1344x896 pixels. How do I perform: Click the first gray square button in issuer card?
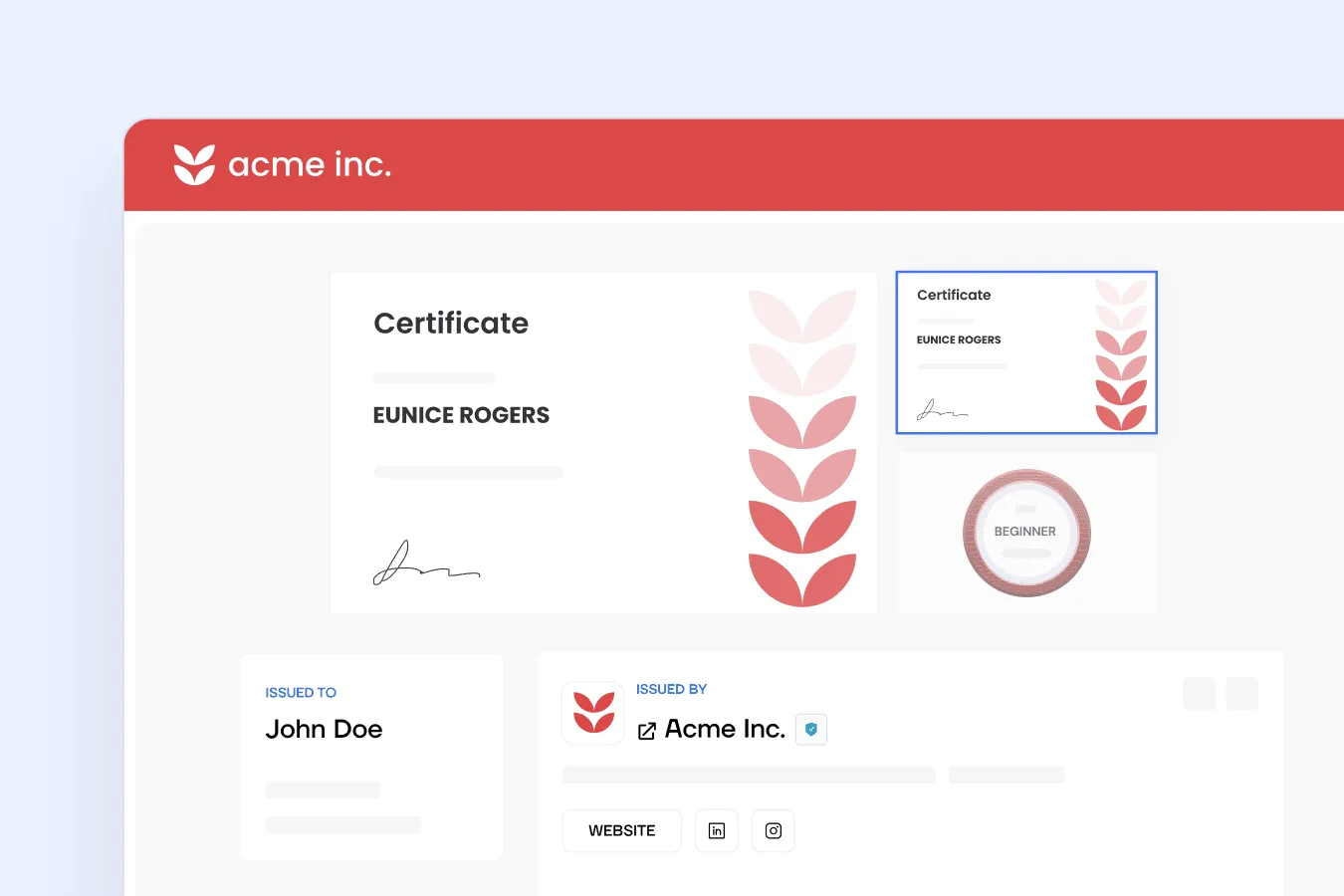(x=1199, y=693)
